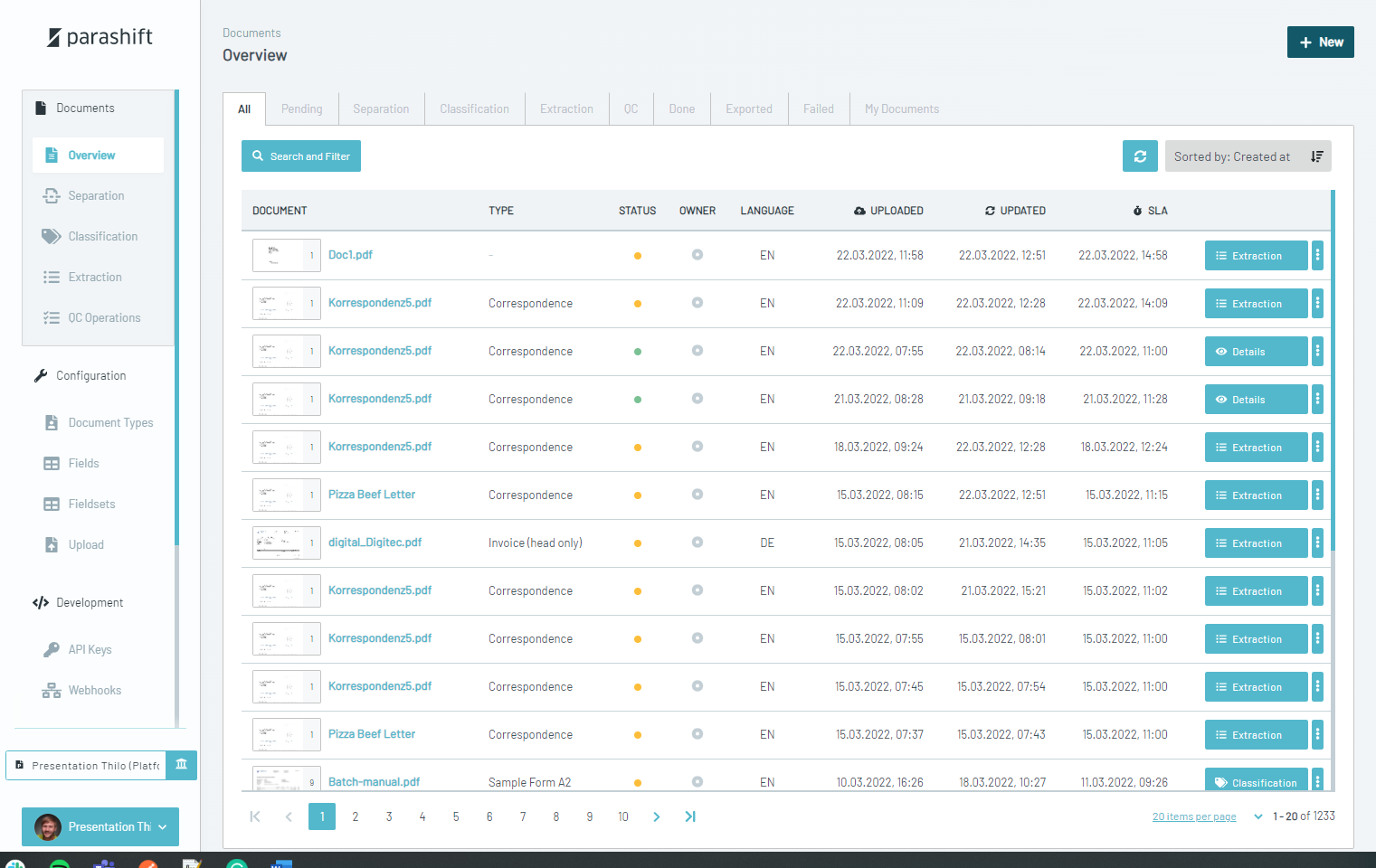The image size is (1376, 868).
Task: Go to the next results page arrow
Action: [657, 816]
